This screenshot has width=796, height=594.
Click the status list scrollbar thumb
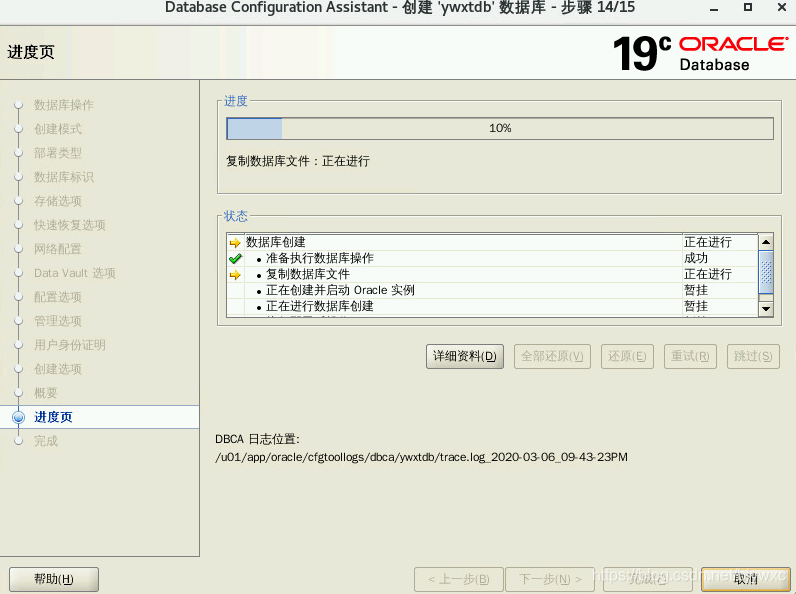[x=766, y=272]
